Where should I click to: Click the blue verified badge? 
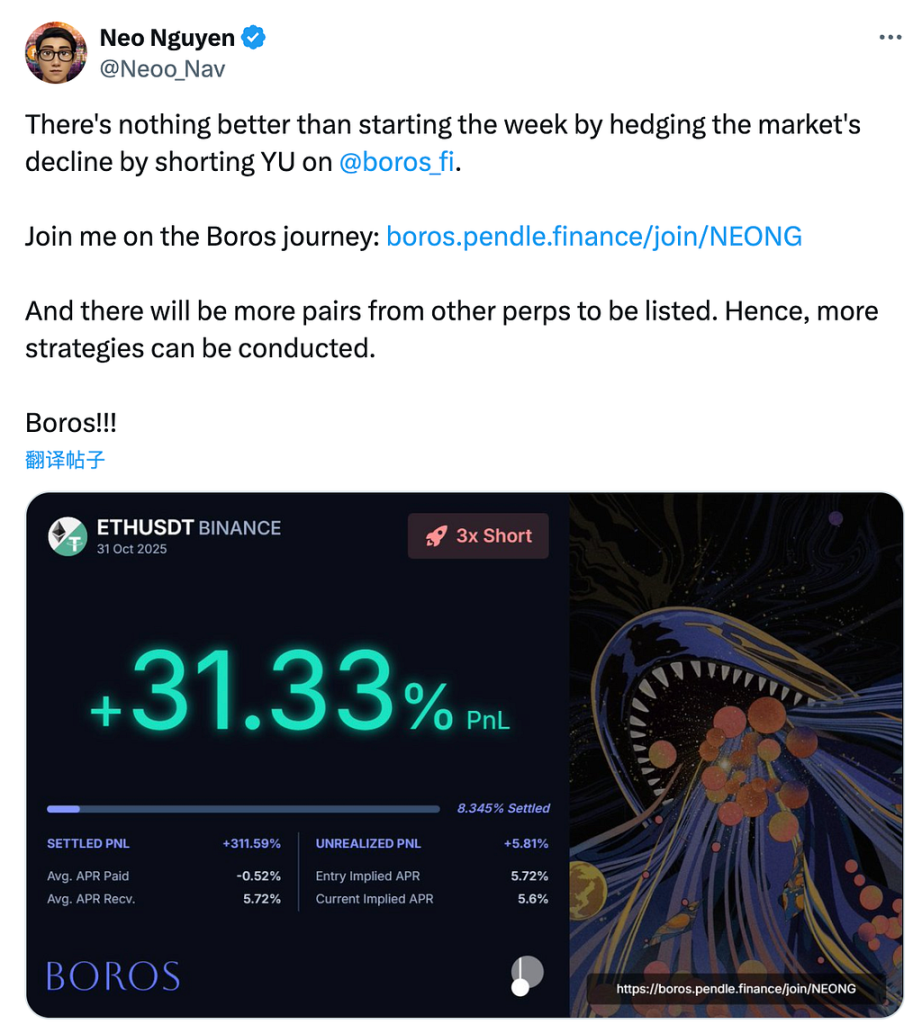pos(254,38)
